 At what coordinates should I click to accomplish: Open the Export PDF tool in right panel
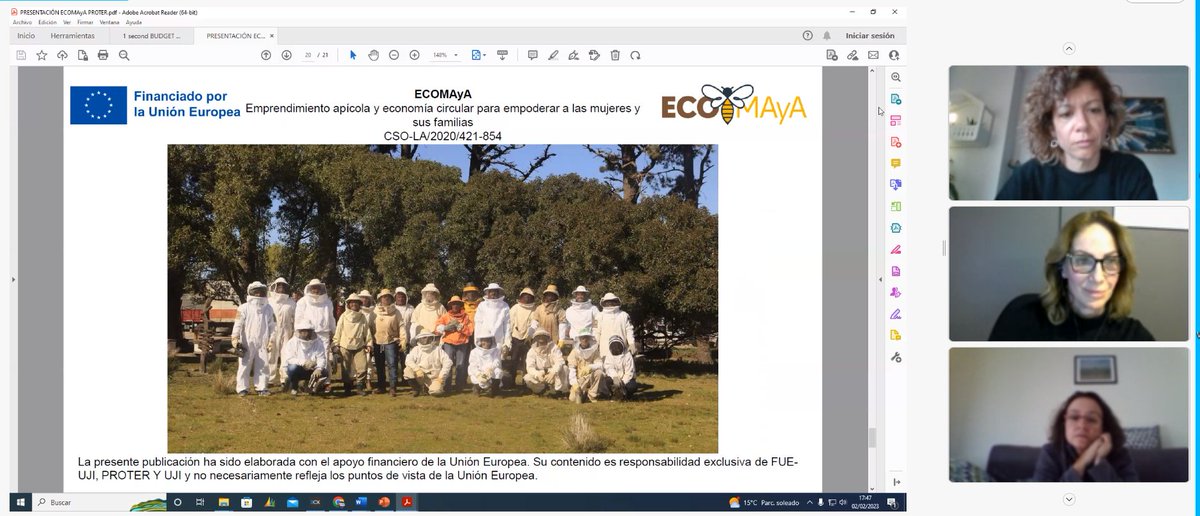coord(896,99)
